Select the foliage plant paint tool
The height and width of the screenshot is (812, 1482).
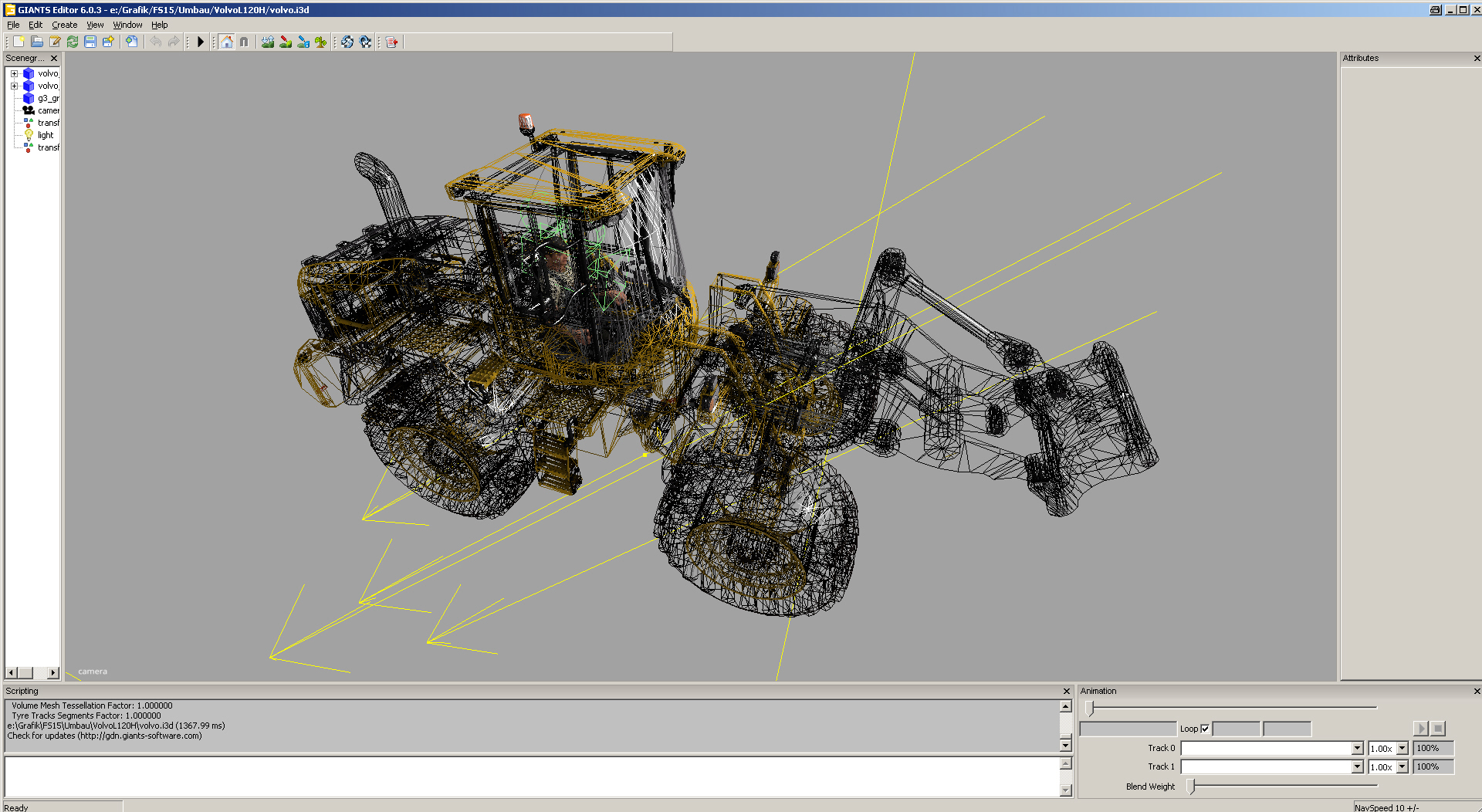tap(321, 42)
